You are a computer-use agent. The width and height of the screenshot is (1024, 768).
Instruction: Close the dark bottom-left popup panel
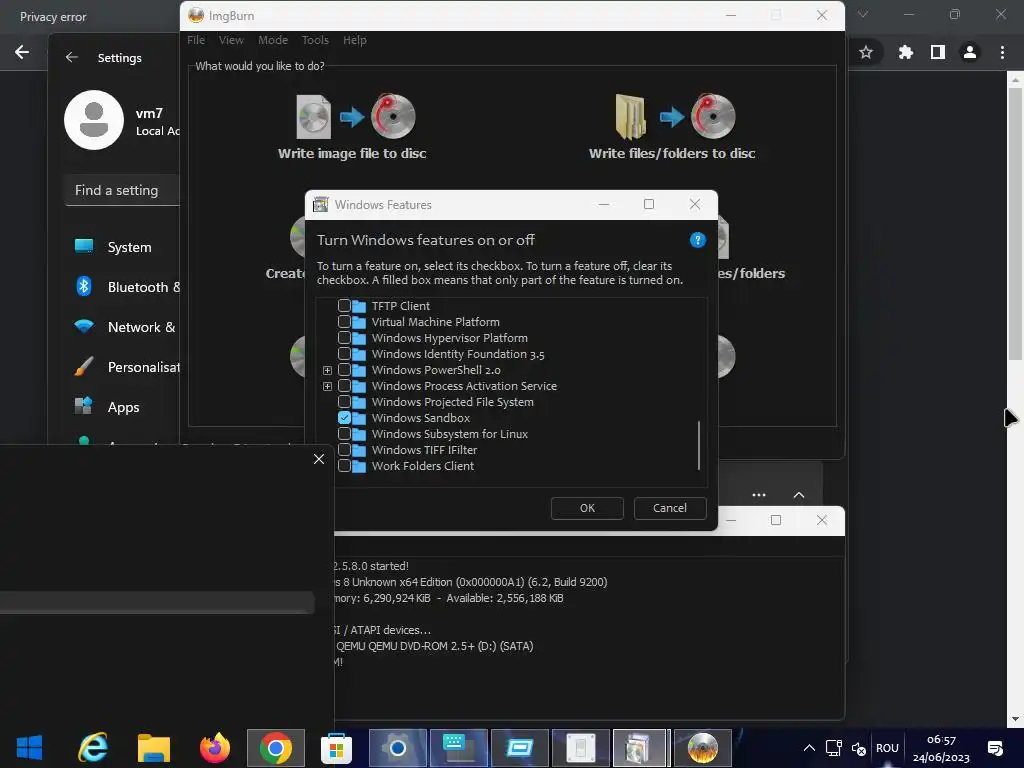[x=319, y=459]
